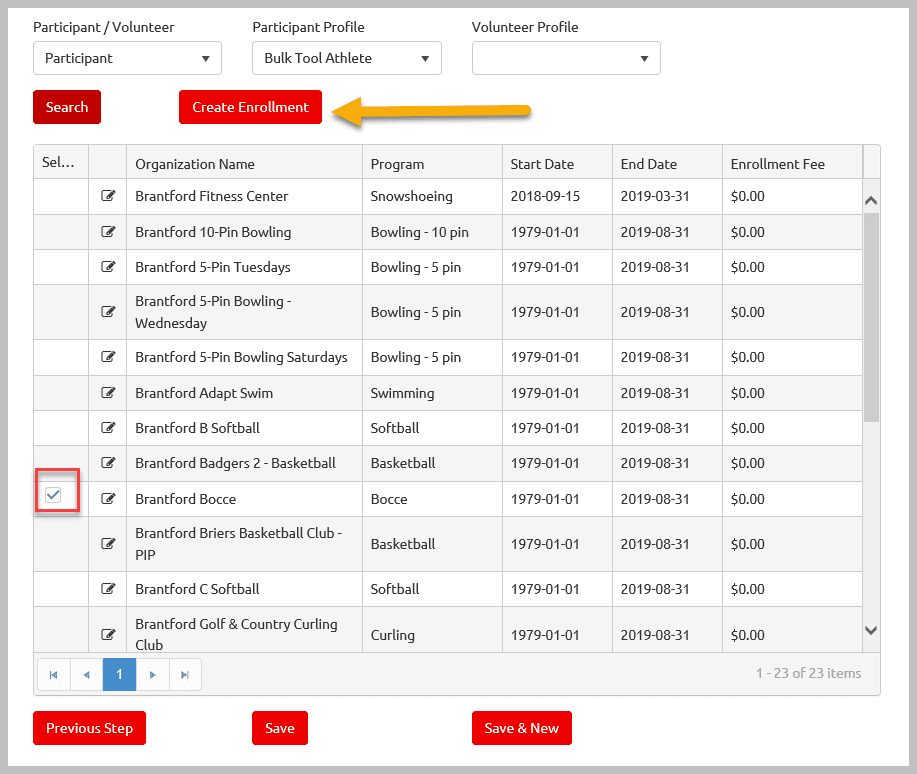Click Brantford B Softball organization name
This screenshot has width=917, height=774.
197,428
